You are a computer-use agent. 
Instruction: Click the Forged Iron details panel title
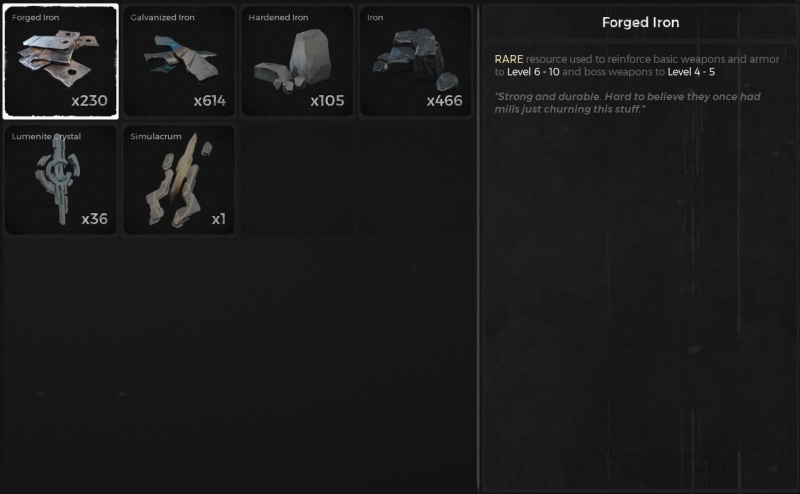[640, 22]
